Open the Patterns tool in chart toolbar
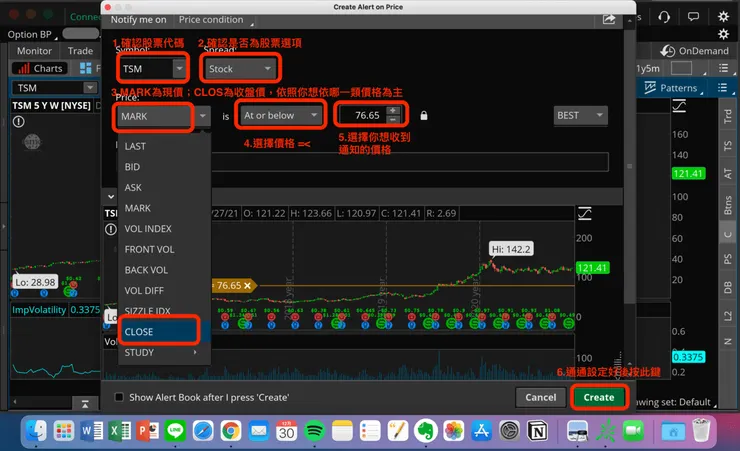Screen dimensions: 740x451 tap(671, 88)
